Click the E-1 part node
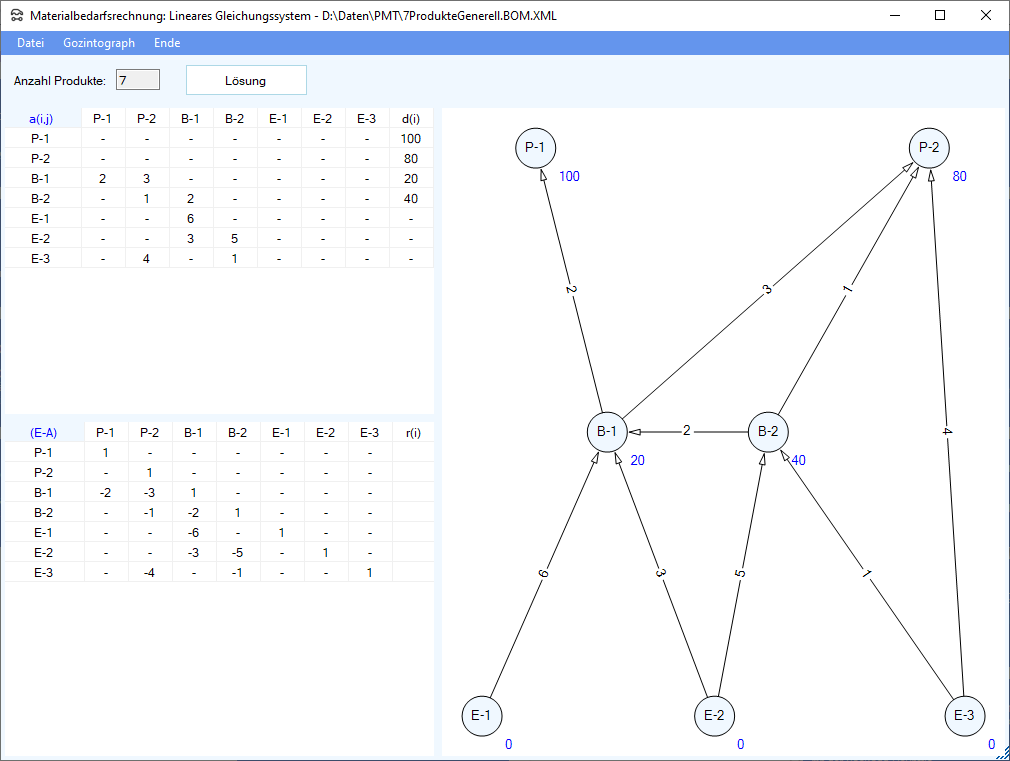The height and width of the screenshot is (761, 1010). coord(481,715)
